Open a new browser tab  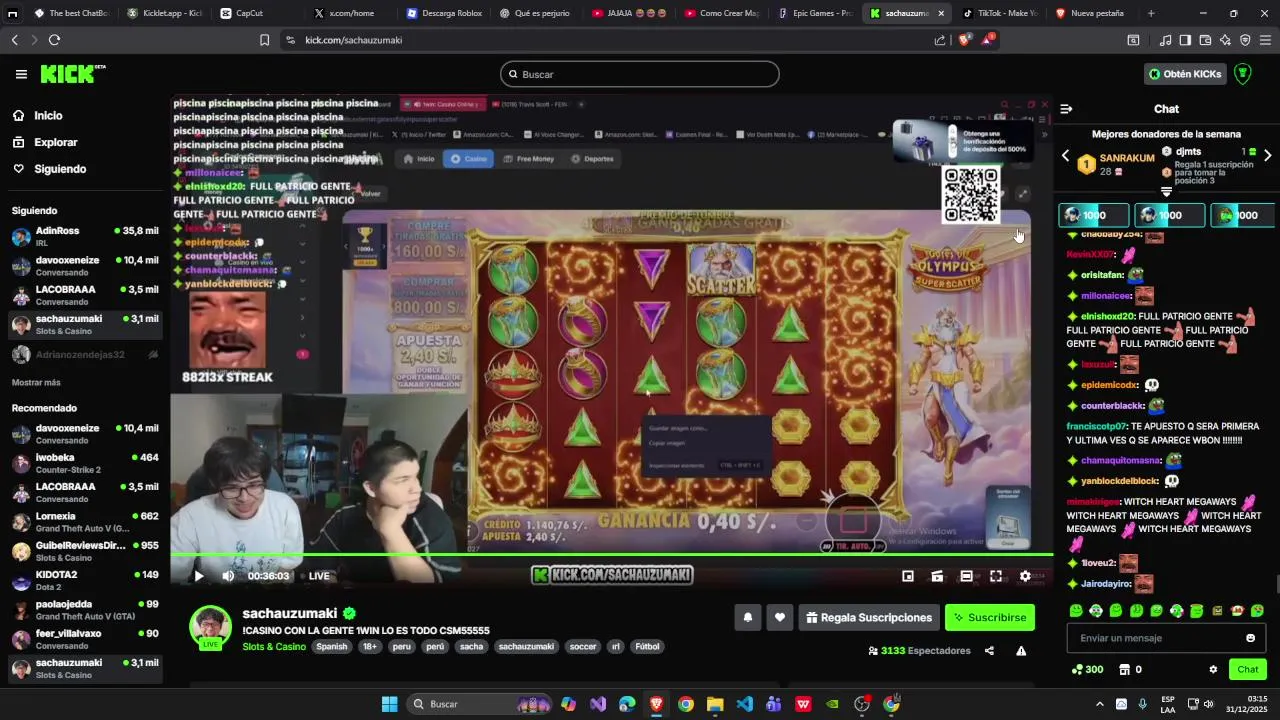pyautogui.click(x=1151, y=13)
